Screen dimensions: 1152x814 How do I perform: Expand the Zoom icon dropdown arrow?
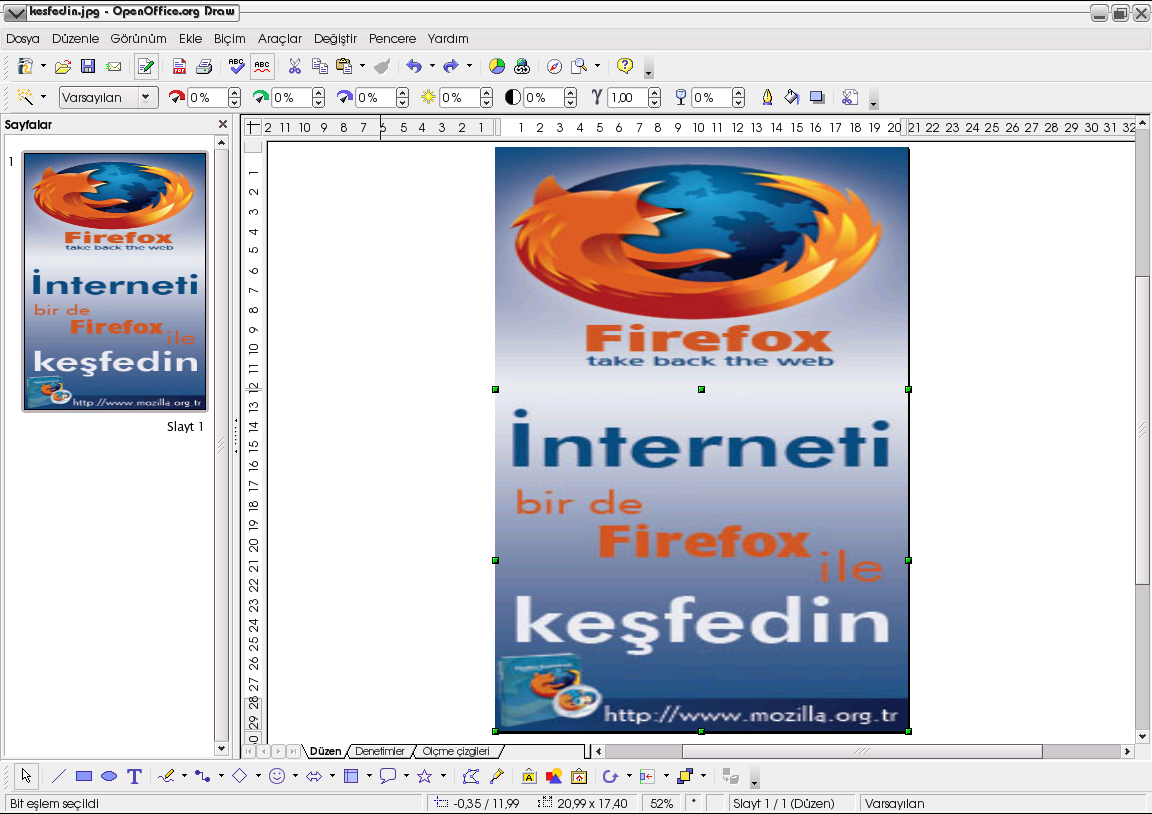[597, 66]
